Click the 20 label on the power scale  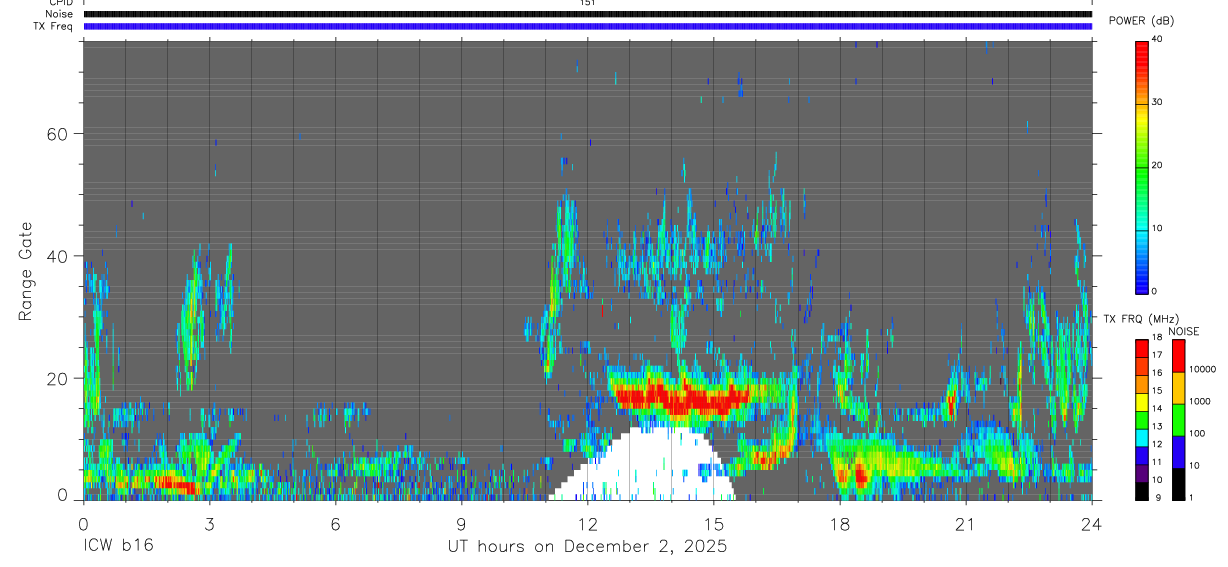(x=1158, y=165)
